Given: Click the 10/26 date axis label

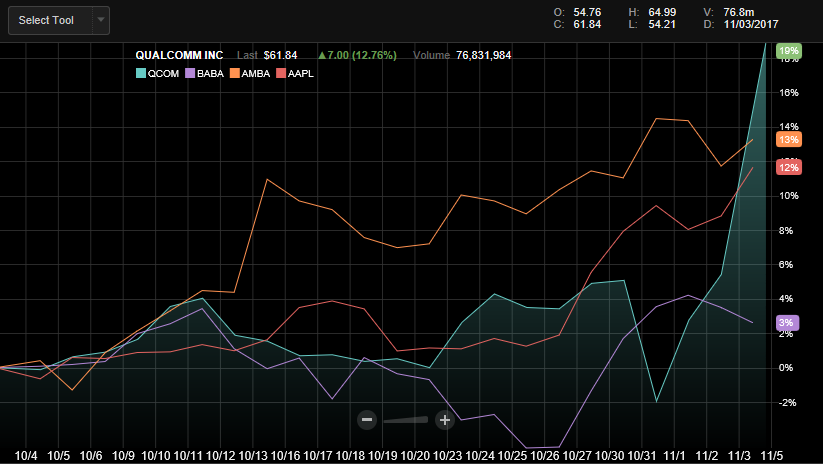Looking at the screenshot, I should [545, 456].
